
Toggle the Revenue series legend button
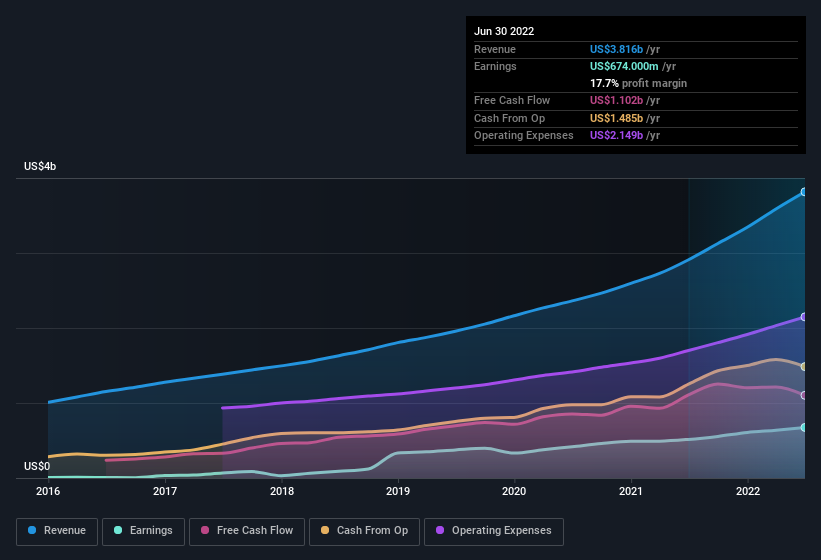pyautogui.click(x=57, y=531)
